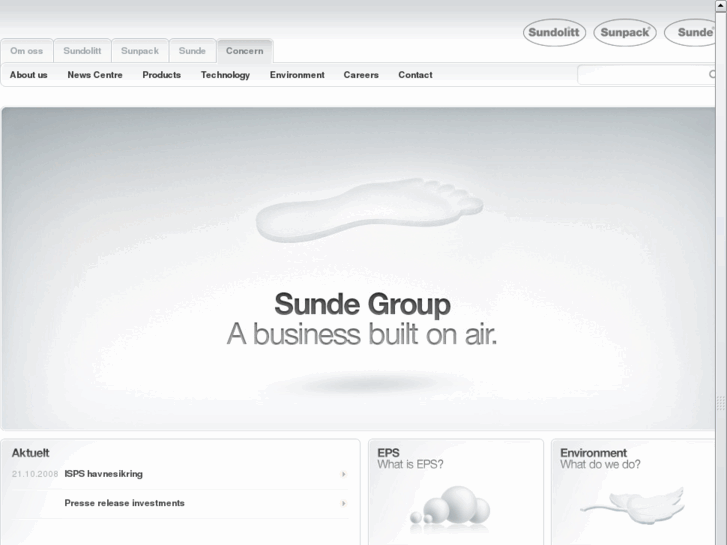Image resolution: width=727 pixels, height=545 pixels.
Task: Click the arrow beside Presse release investments
Action: (x=344, y=503)
